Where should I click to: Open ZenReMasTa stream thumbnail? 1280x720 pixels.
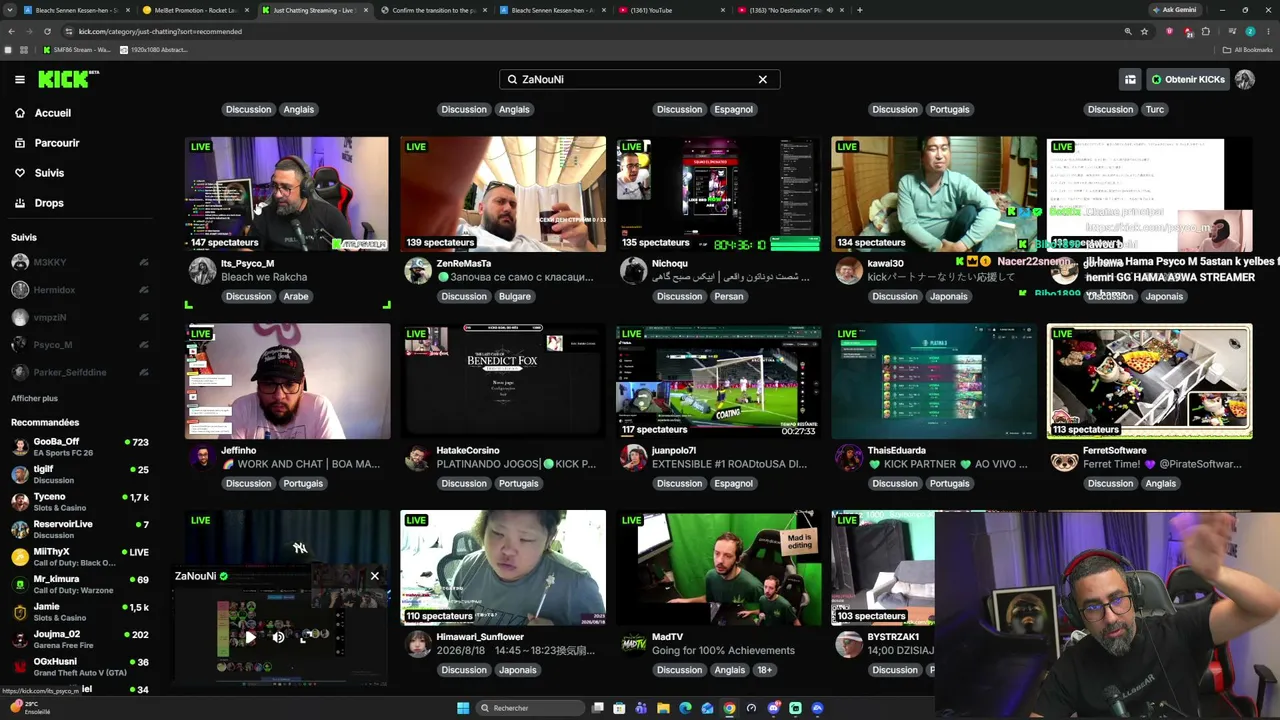pyautogui.click(x=503, y=194)
